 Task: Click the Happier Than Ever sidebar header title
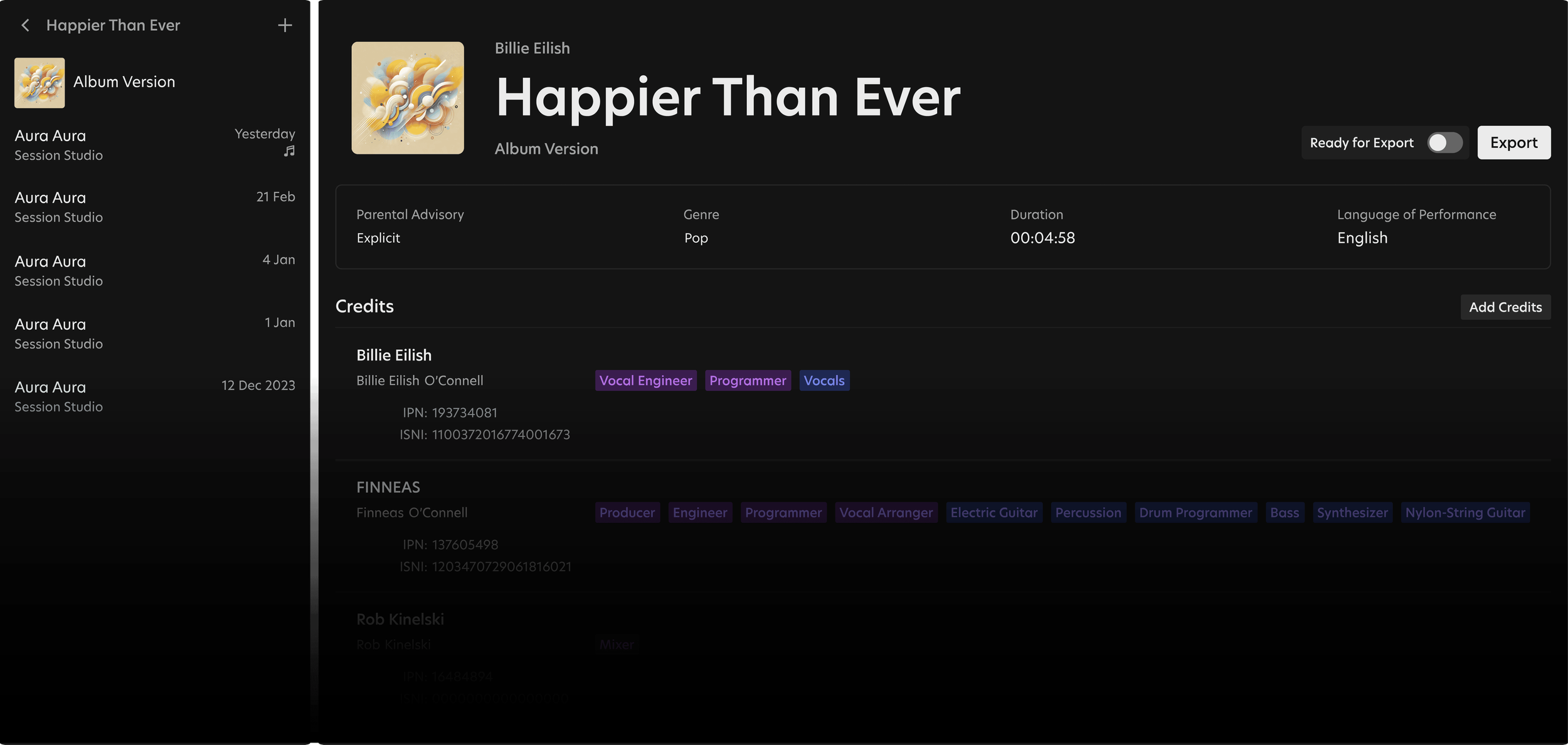[x=113, y=25]
